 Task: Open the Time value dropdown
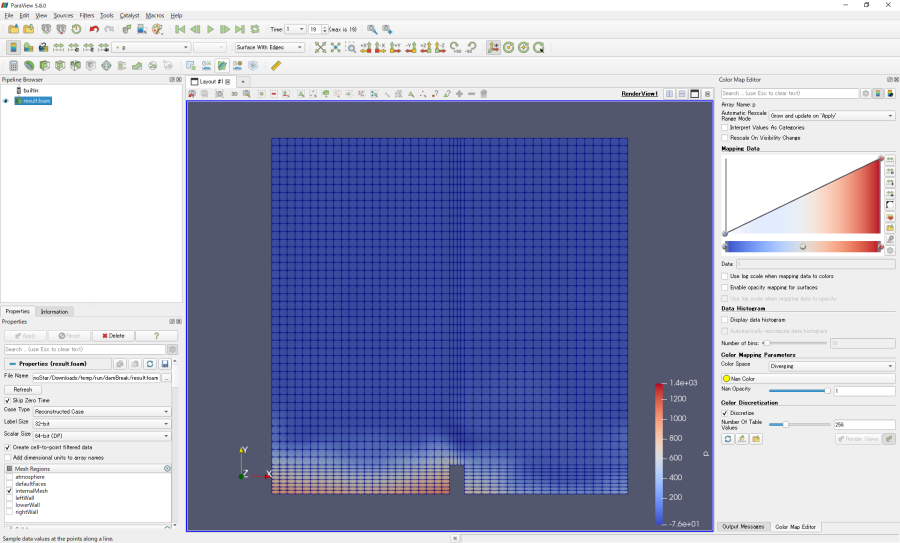click(x=295, y=29)
